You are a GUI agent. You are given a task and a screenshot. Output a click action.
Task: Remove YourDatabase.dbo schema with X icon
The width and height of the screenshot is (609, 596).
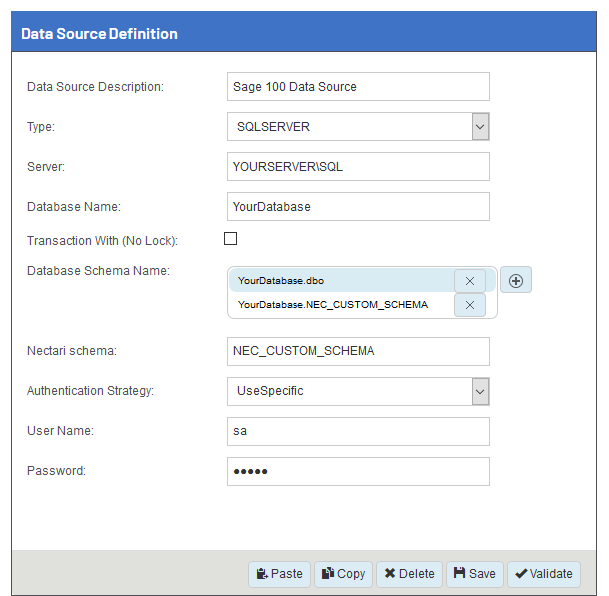[x=470, y=281]
